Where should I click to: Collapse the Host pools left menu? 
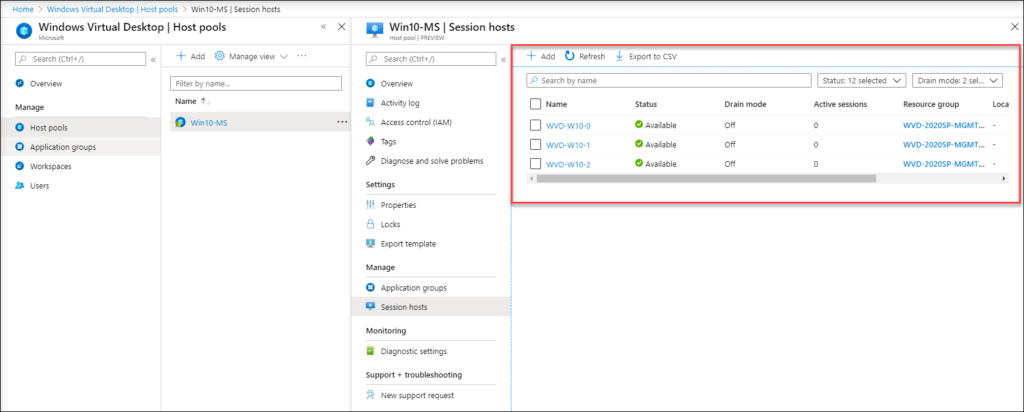[153, 59]
